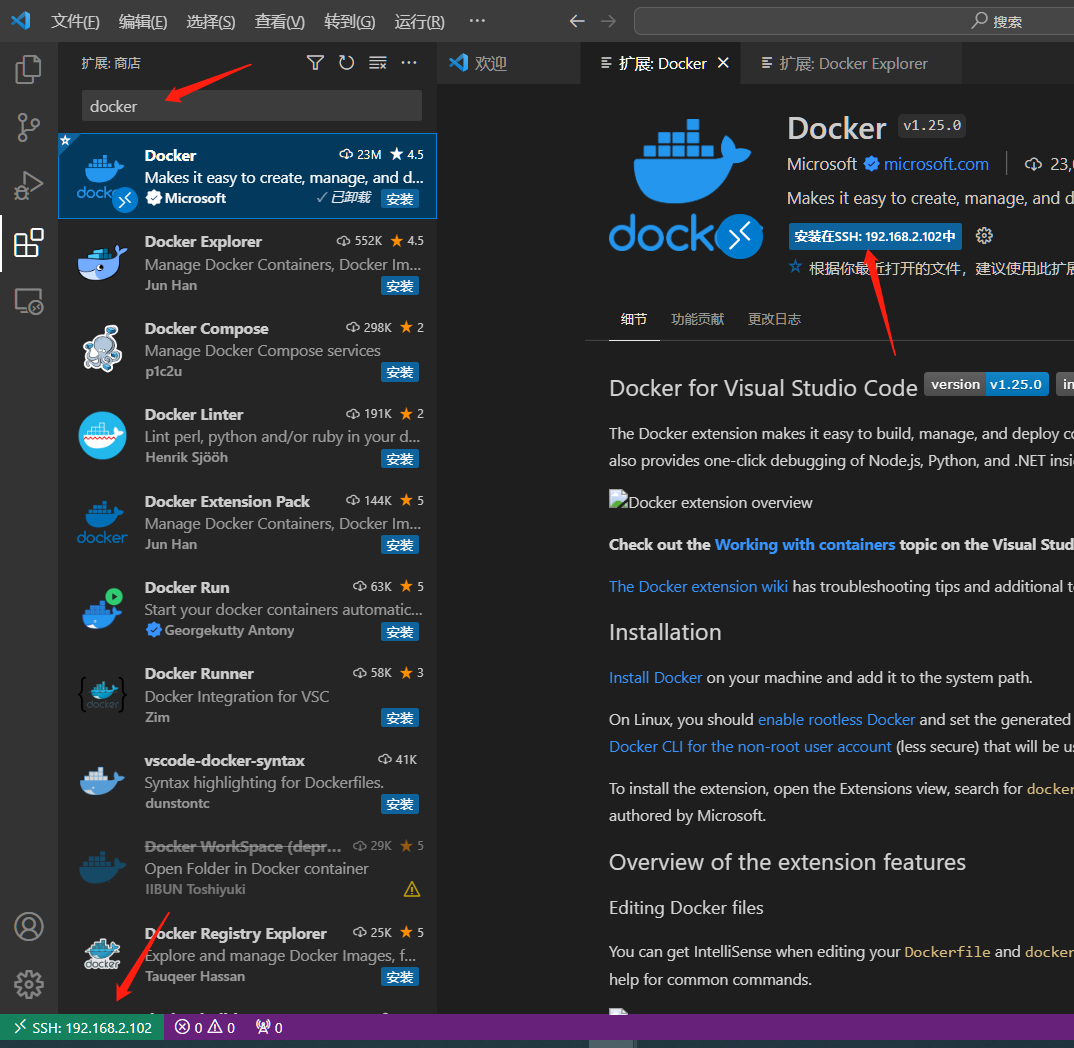1074x1048 pixels.
Task: Open the Run and Debug view
Action: click(x=29, y=185)
